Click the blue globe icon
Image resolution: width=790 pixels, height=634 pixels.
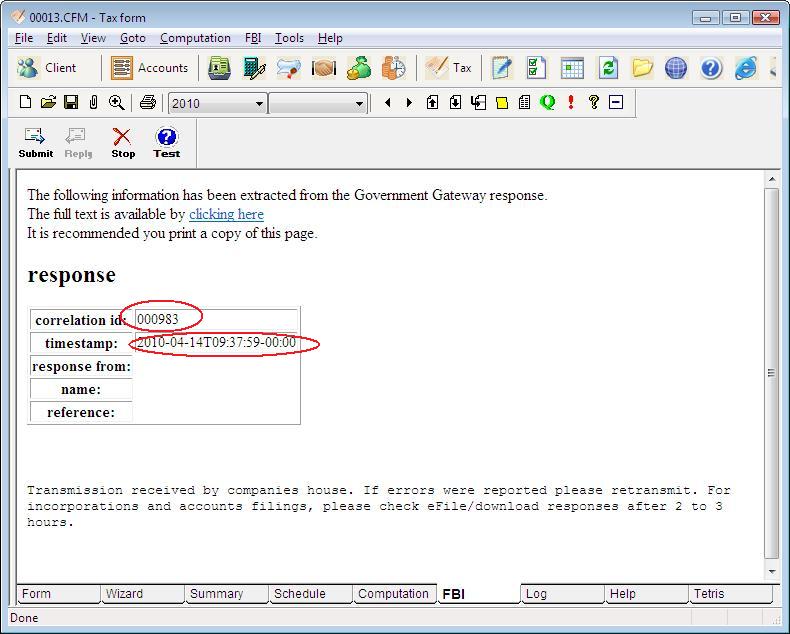676,68
